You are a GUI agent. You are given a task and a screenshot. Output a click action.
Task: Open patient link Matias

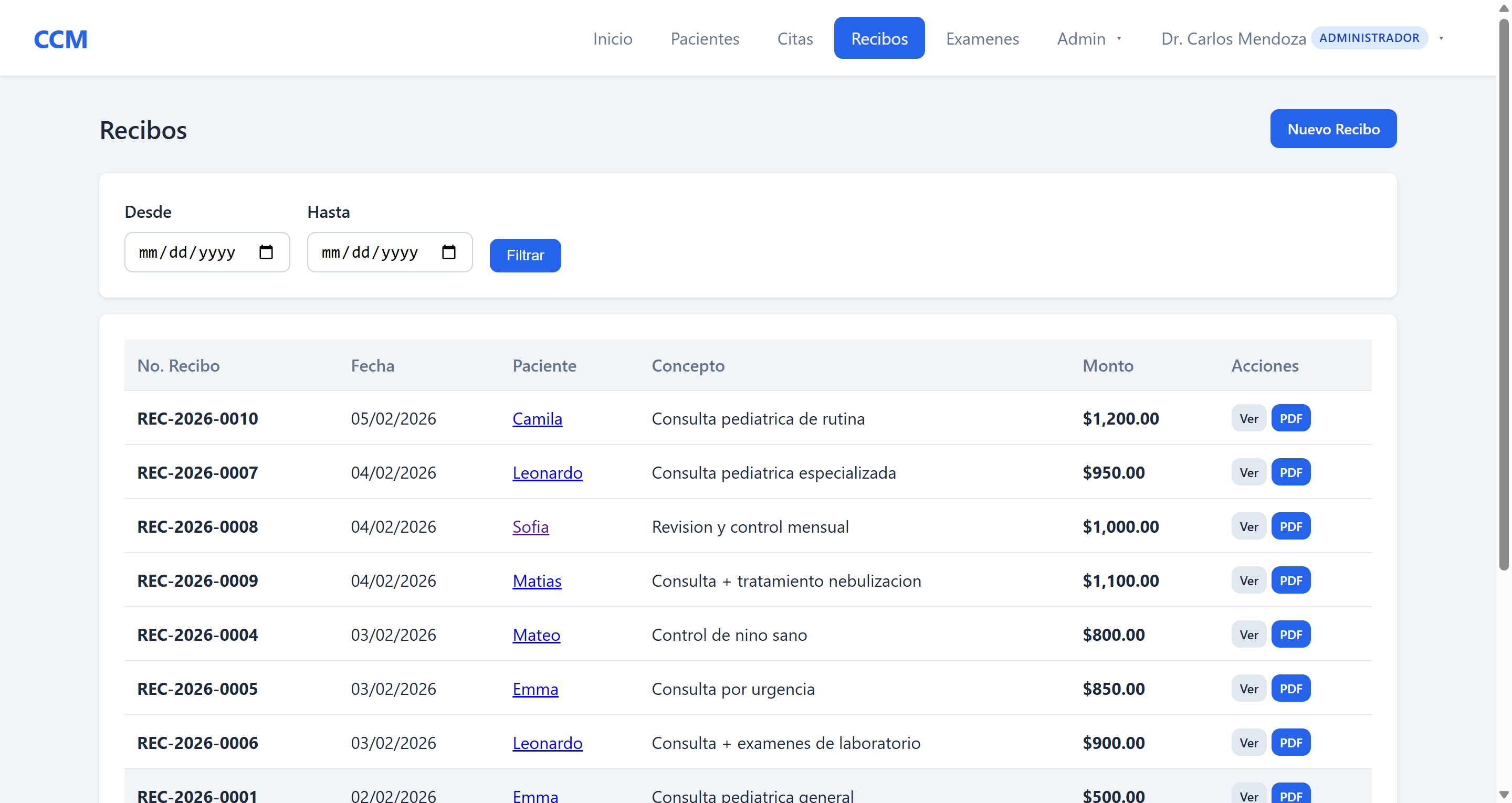click(x=537, y=580)
